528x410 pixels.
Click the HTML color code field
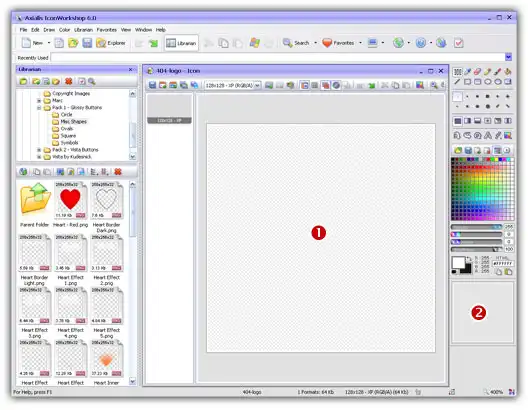(x=503, y=263)
